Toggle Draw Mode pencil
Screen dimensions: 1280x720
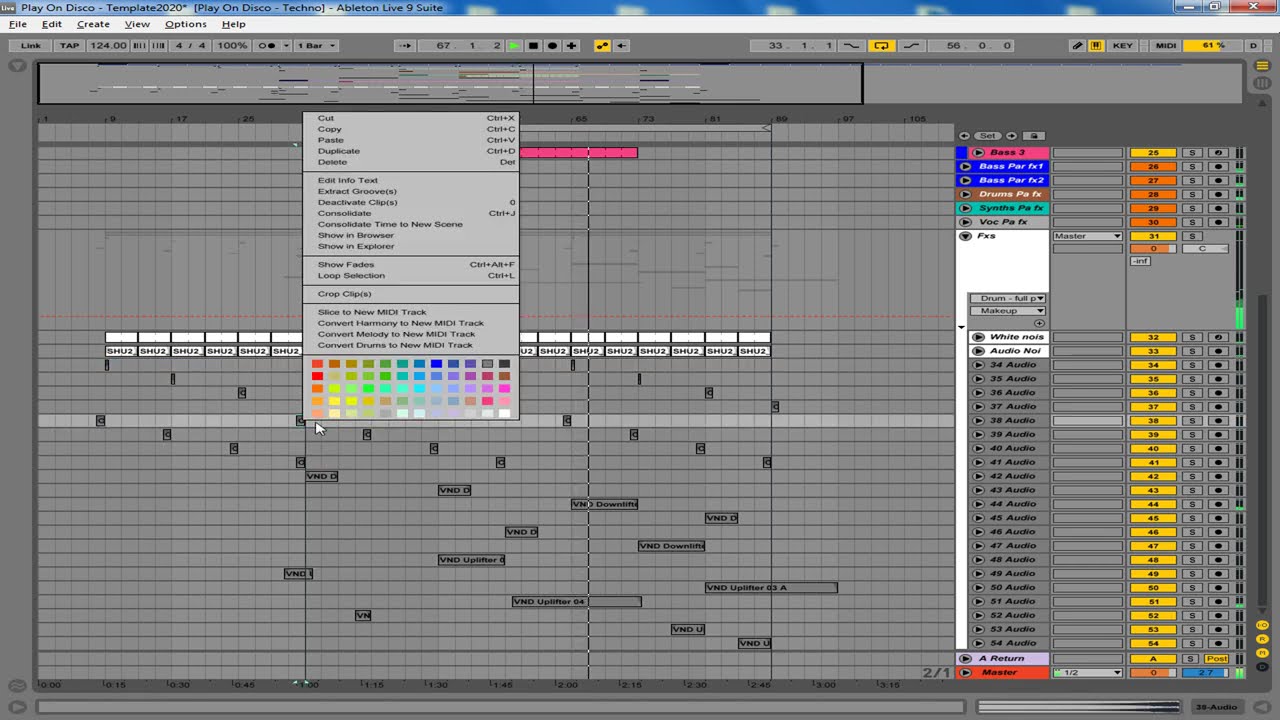click(x=1078, y=46)
